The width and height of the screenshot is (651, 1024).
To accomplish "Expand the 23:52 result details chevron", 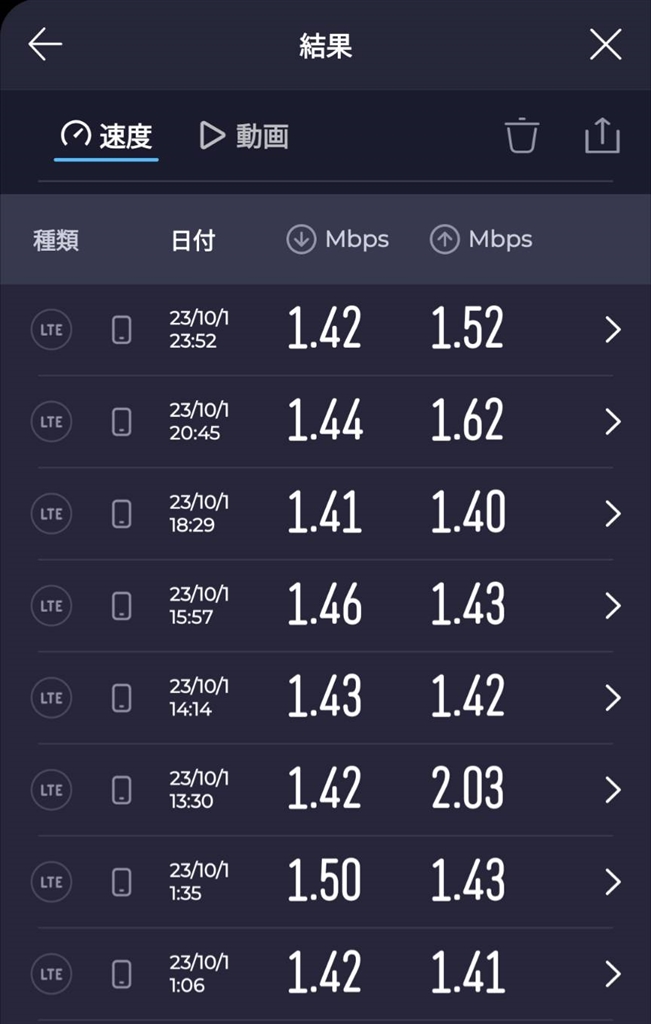I will click(x=613, y=330).
